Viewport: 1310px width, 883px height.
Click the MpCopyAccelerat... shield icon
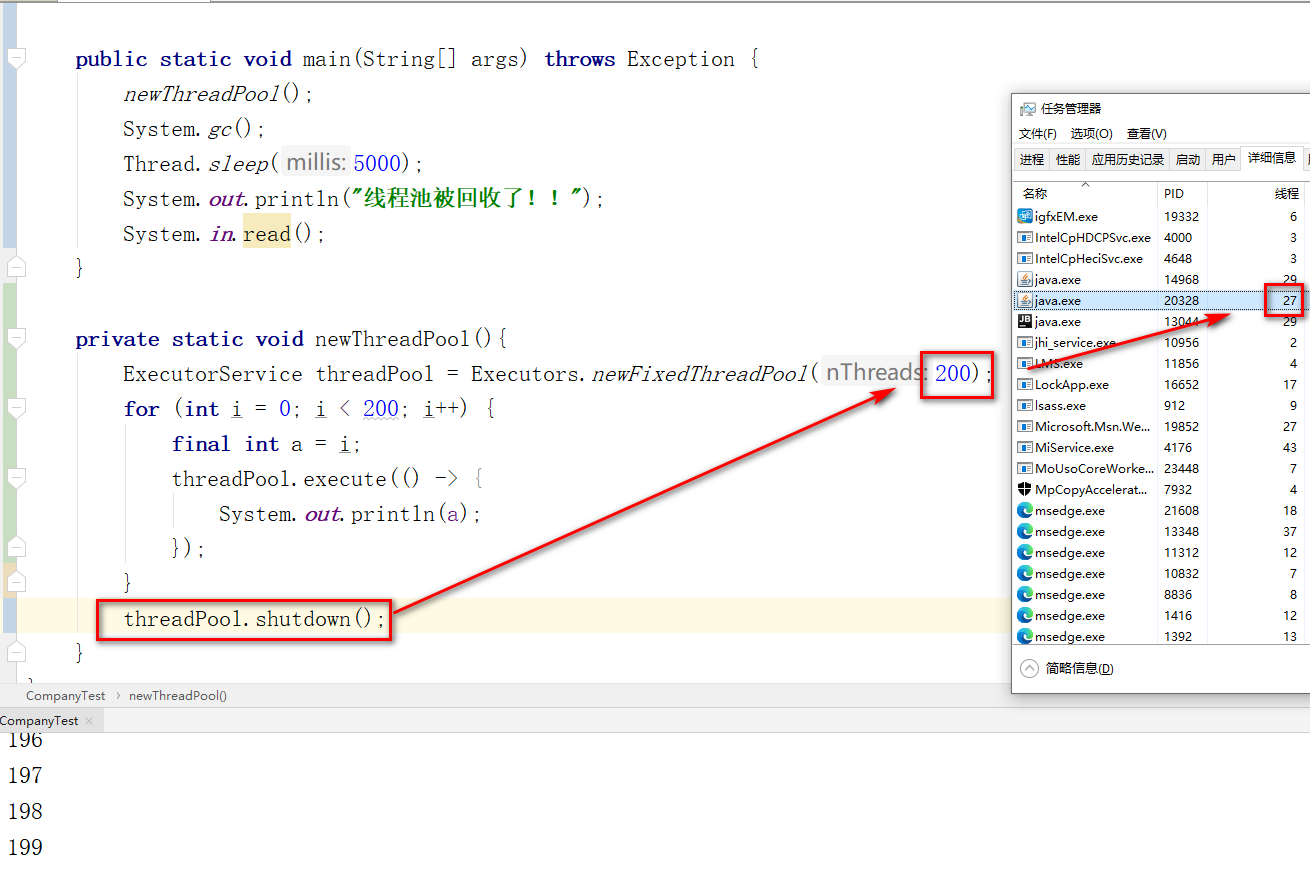coord(1024,489)
